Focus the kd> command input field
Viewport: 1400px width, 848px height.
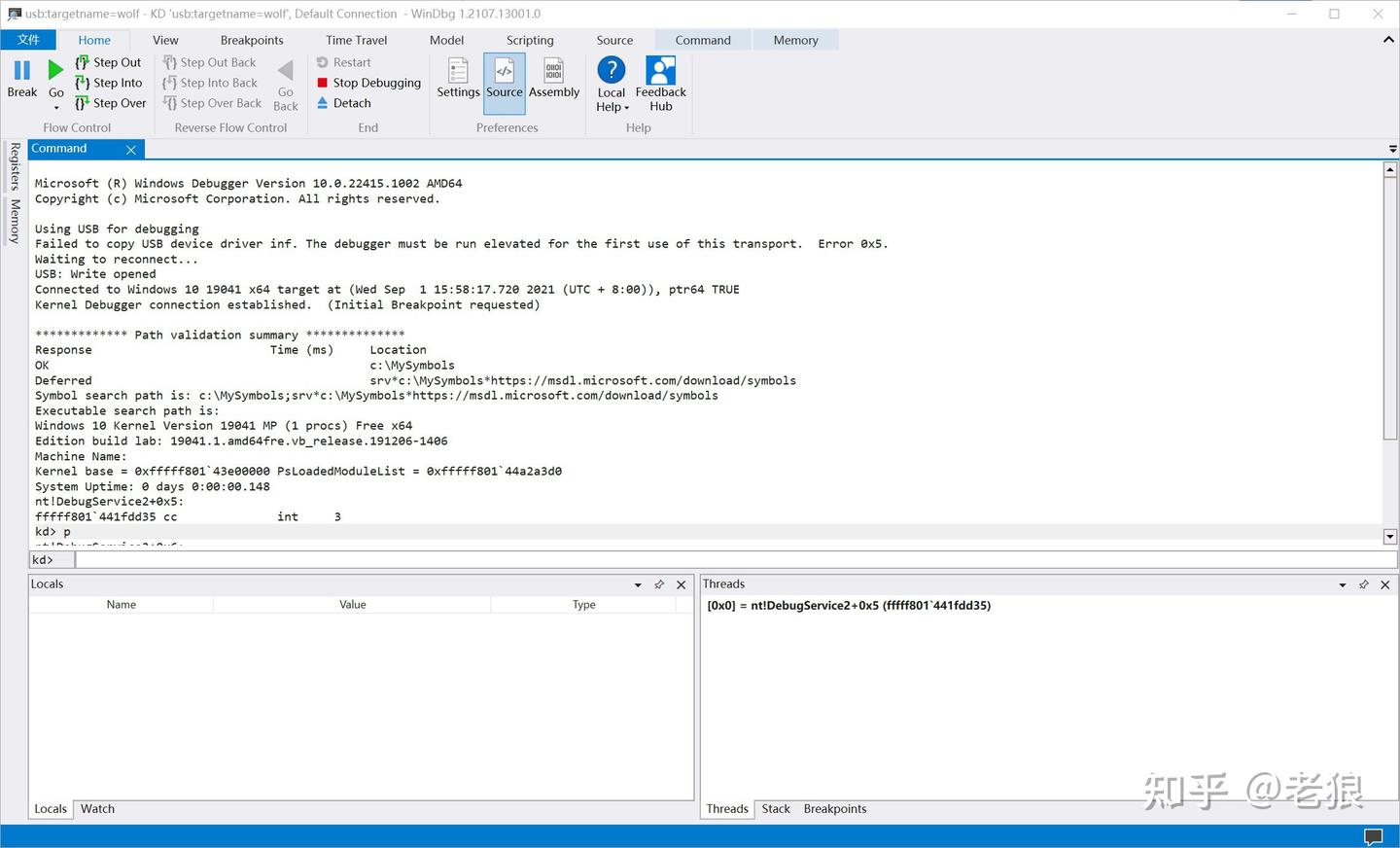point(736,559)
